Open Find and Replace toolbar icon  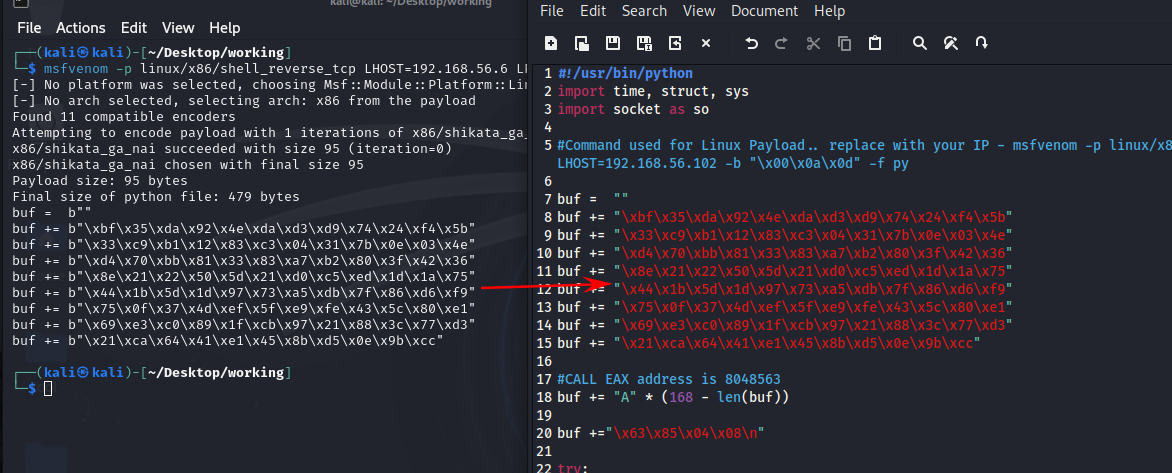coord(951,43)
